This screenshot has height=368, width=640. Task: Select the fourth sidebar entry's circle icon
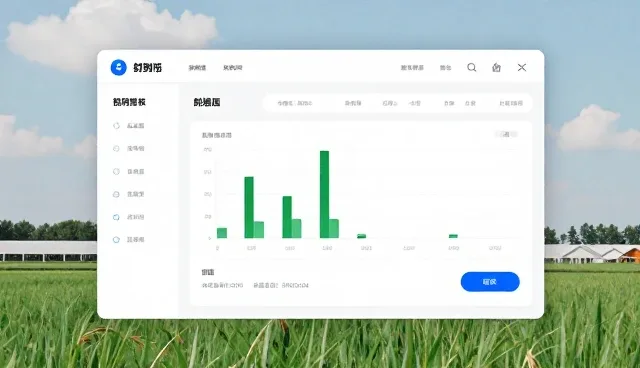116,194
